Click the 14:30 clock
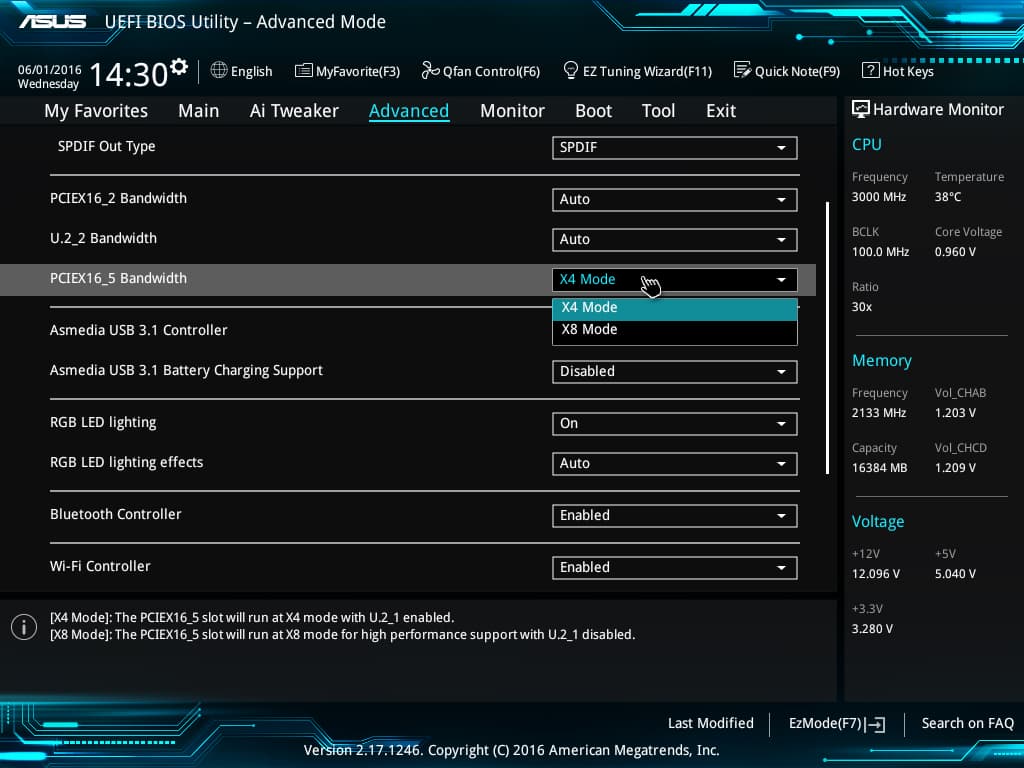1024x768 pixels. tap(129, 74)
